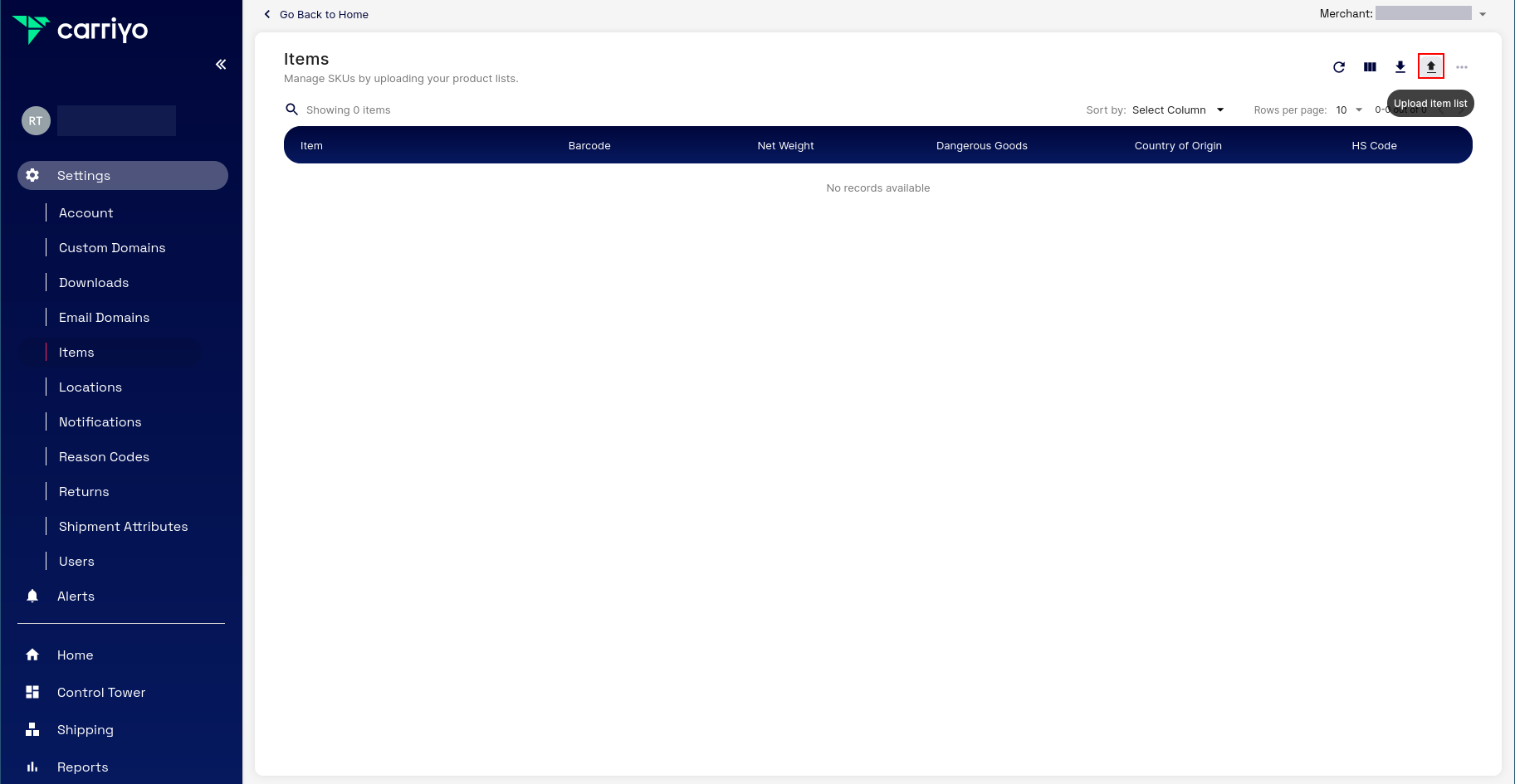Image resolution: width=1515 pixels, height=784 pixels.
Task: Open the column chooser icon
Action: click(x=1370, y=67)
